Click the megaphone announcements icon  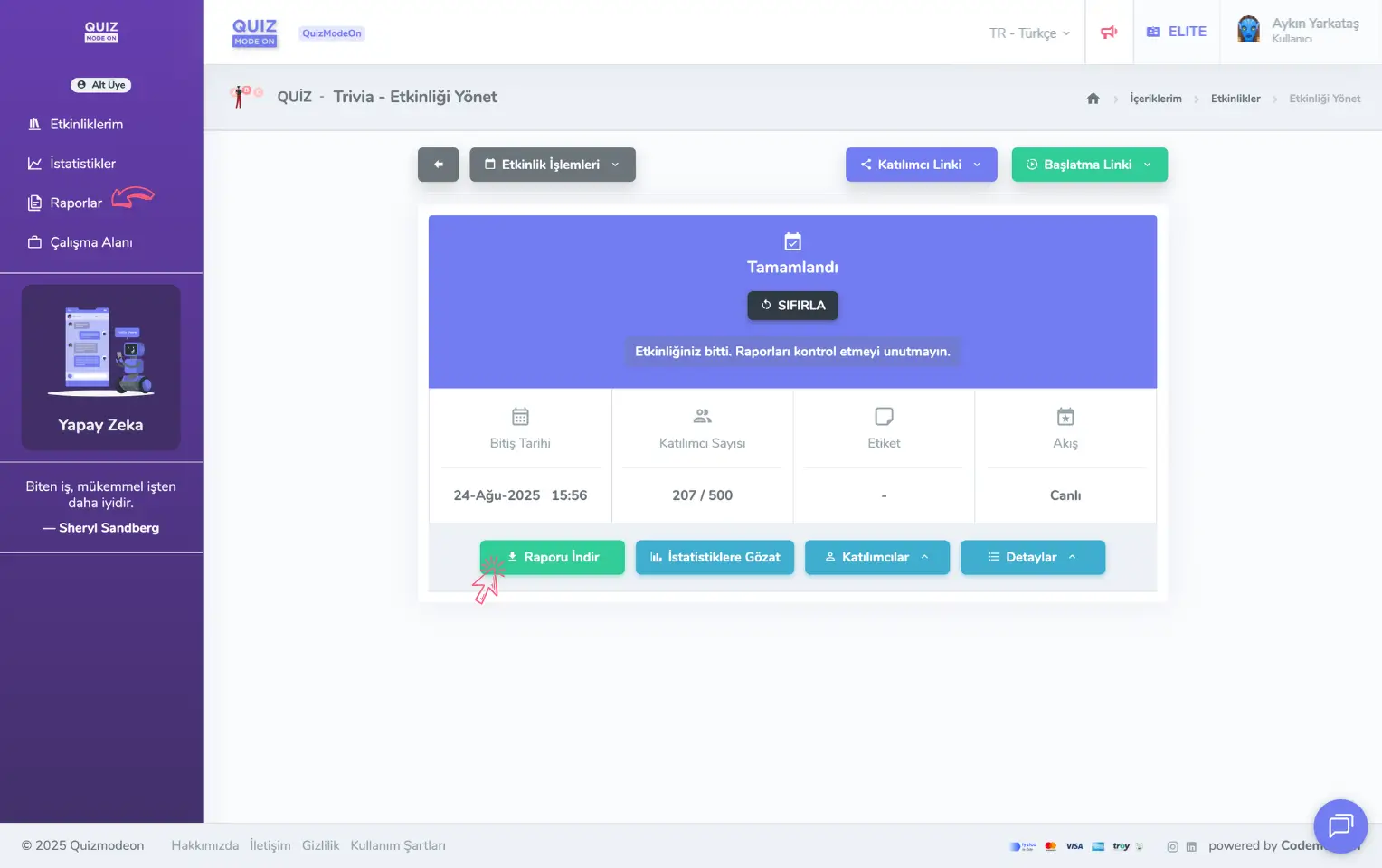tap(1109, 33)
